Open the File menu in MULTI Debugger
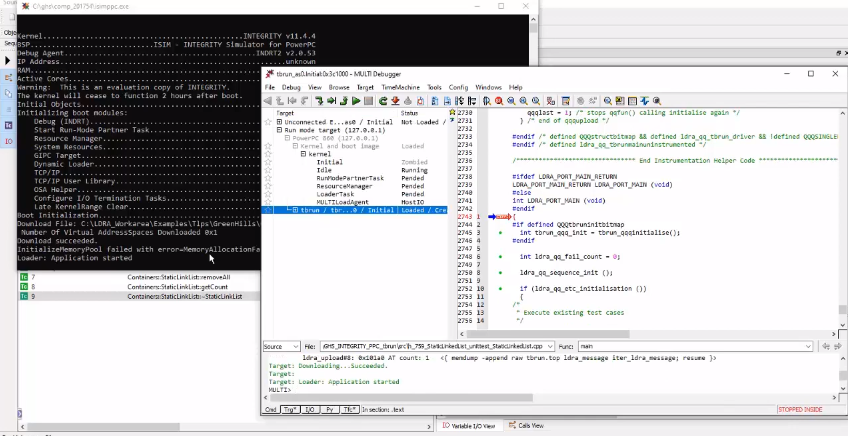This screenshot has height=436, width=848. pos(270,87)
